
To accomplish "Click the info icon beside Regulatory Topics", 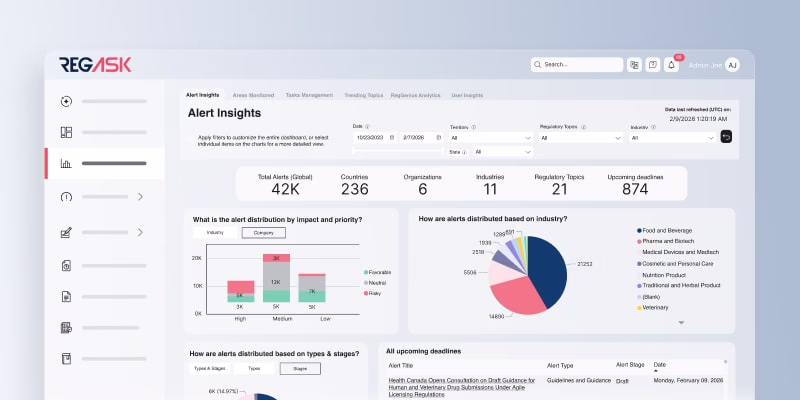I will (584, 127).
